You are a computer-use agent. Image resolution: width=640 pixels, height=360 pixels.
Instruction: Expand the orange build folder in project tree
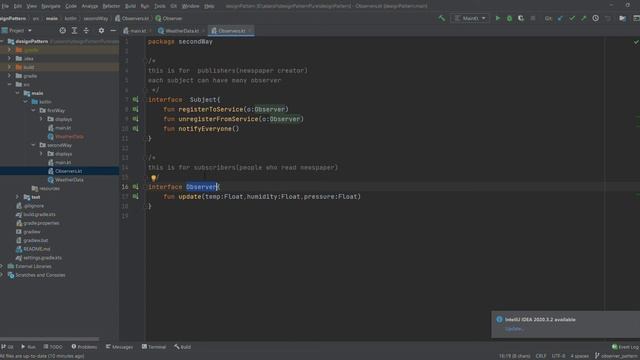coord(10,67)
